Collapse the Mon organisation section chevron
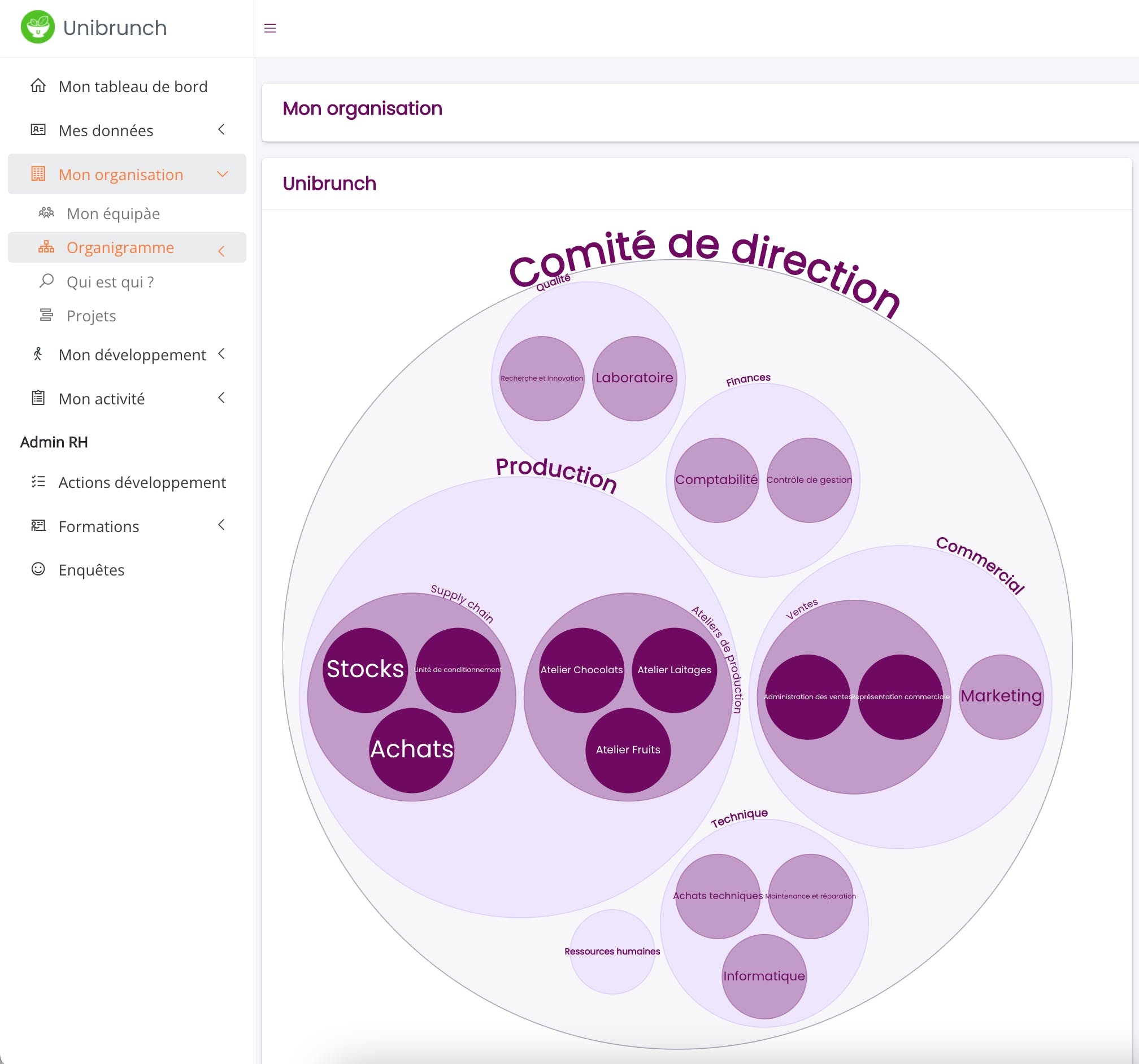Image resolution: width=1139 pixels, height=1064 pixels. click(222, 174)
